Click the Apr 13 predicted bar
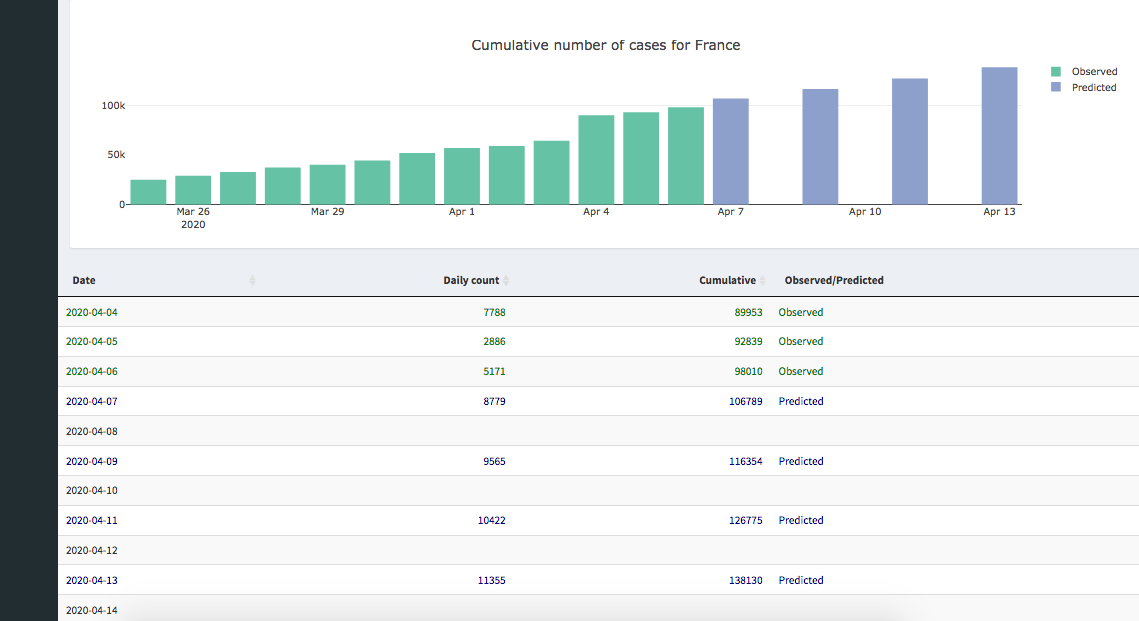The image size is (1139, 621). coord(999,136)
